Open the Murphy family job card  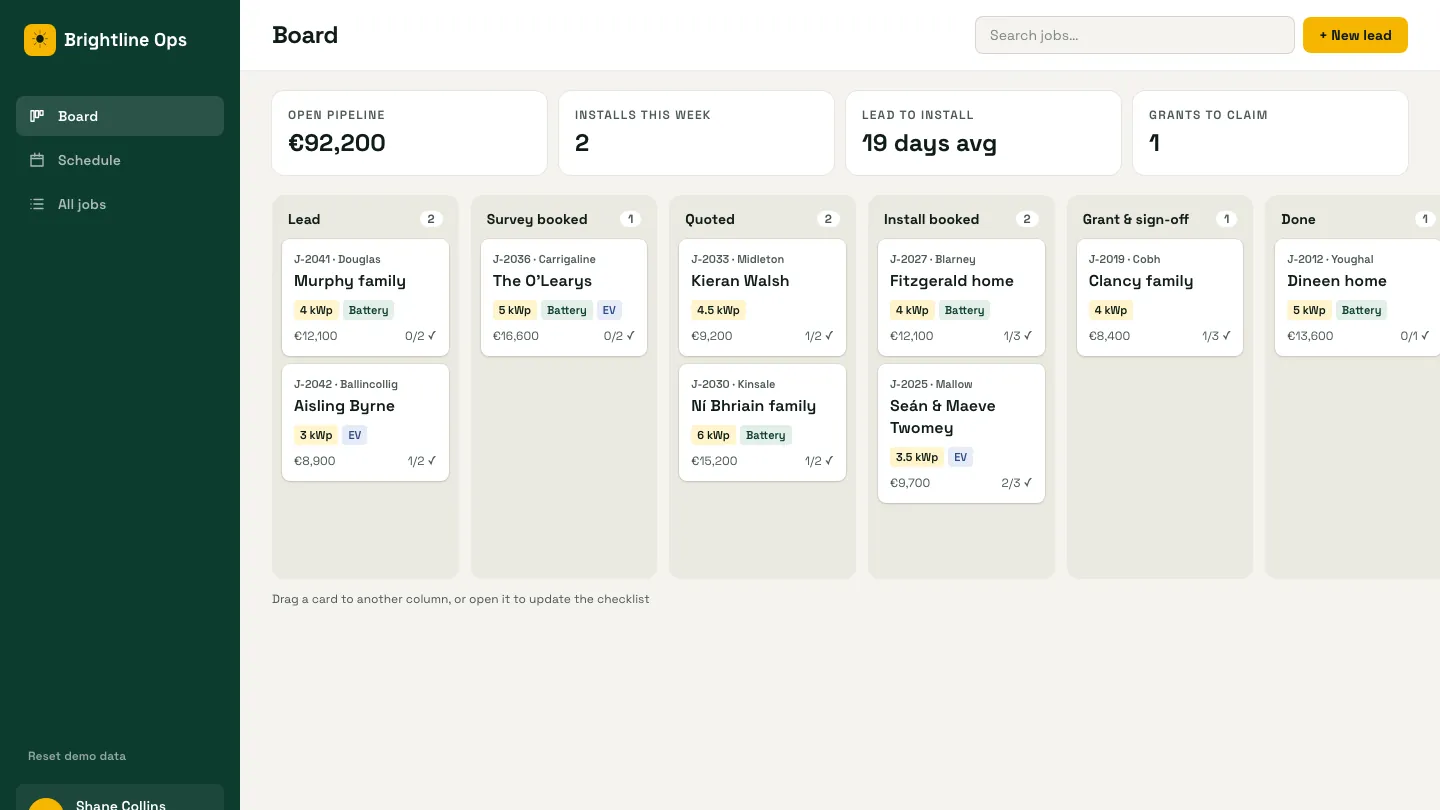tap(365, 297)
